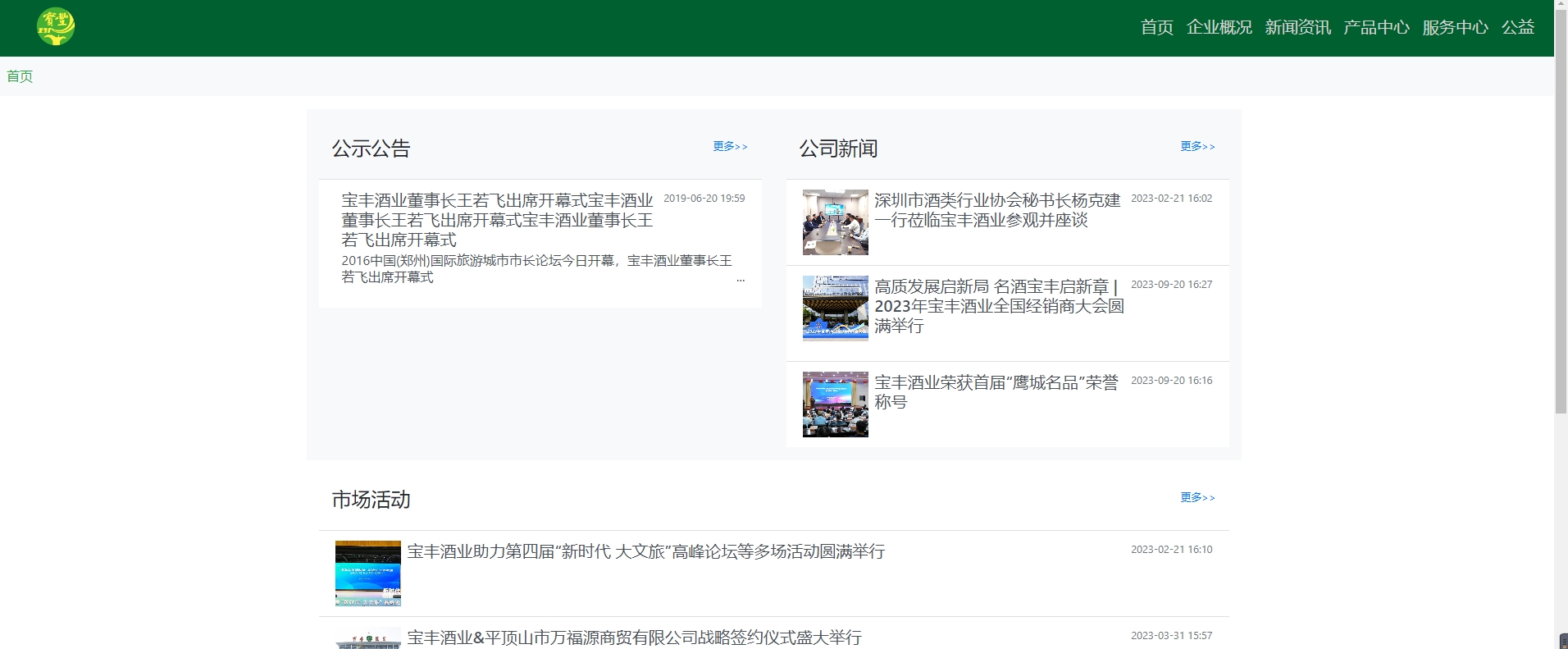Image resolution: width=1568 pixels, height=649 pixels.
Task: Open the 新时代 大文旅 高峰论坛 activity article
Action: [646, 551]
